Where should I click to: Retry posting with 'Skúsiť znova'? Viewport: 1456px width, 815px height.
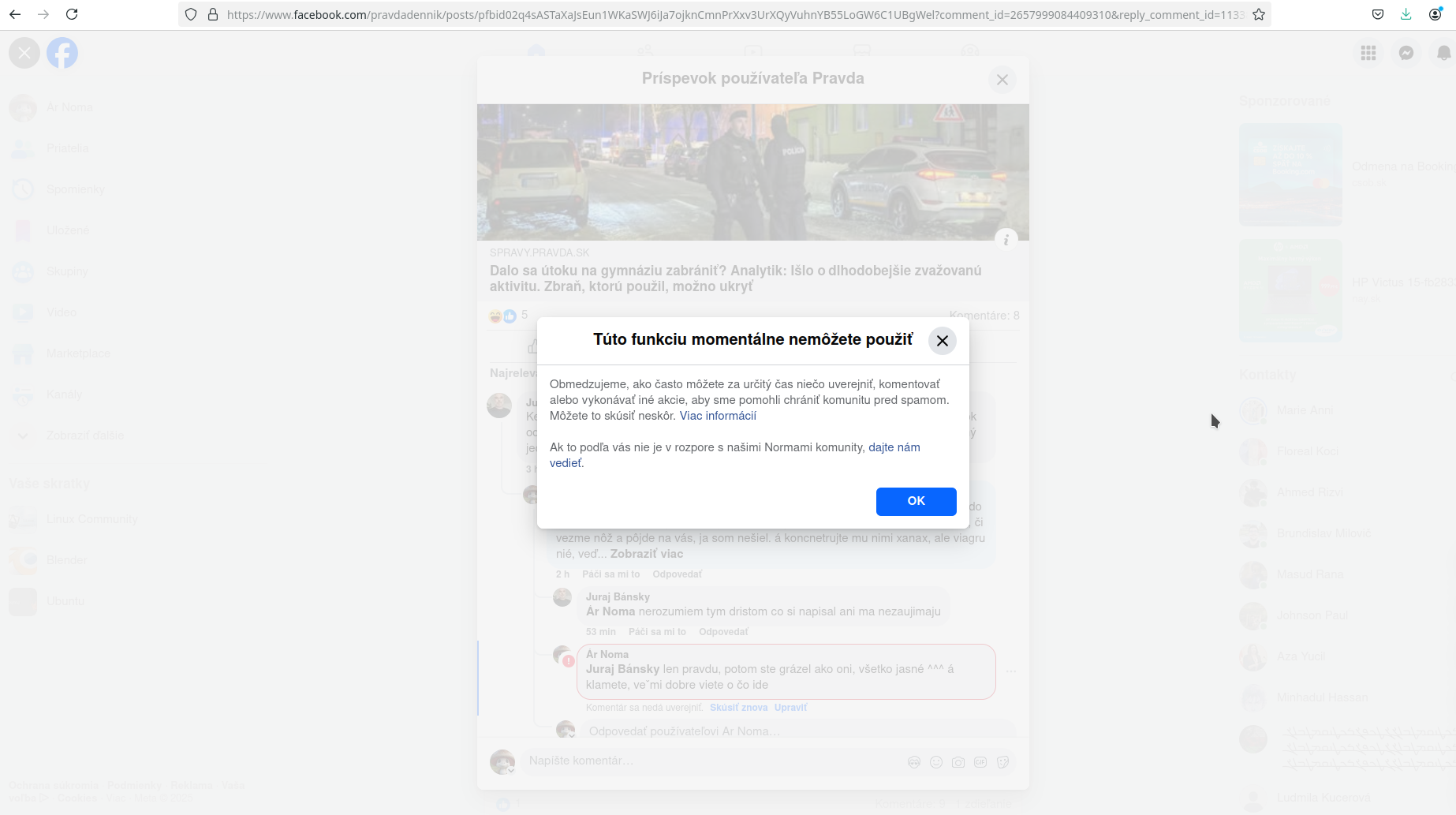click(738, 708)
